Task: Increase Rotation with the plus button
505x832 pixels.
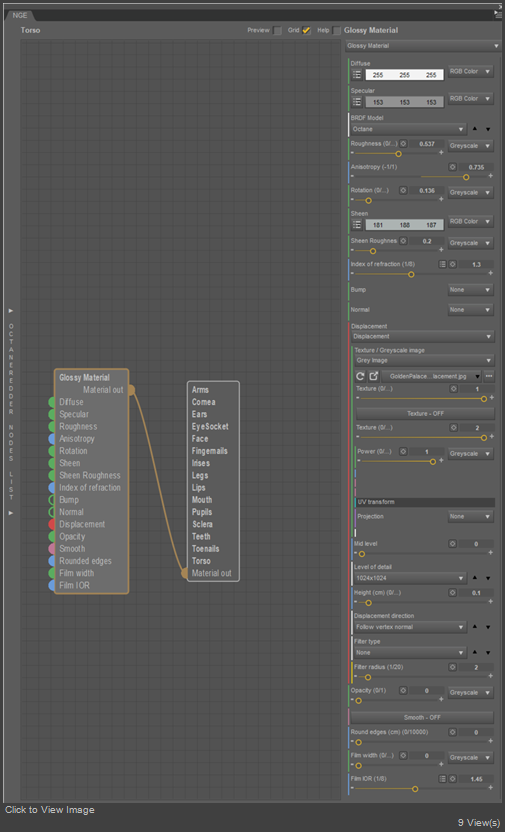Action: (441, 200)
